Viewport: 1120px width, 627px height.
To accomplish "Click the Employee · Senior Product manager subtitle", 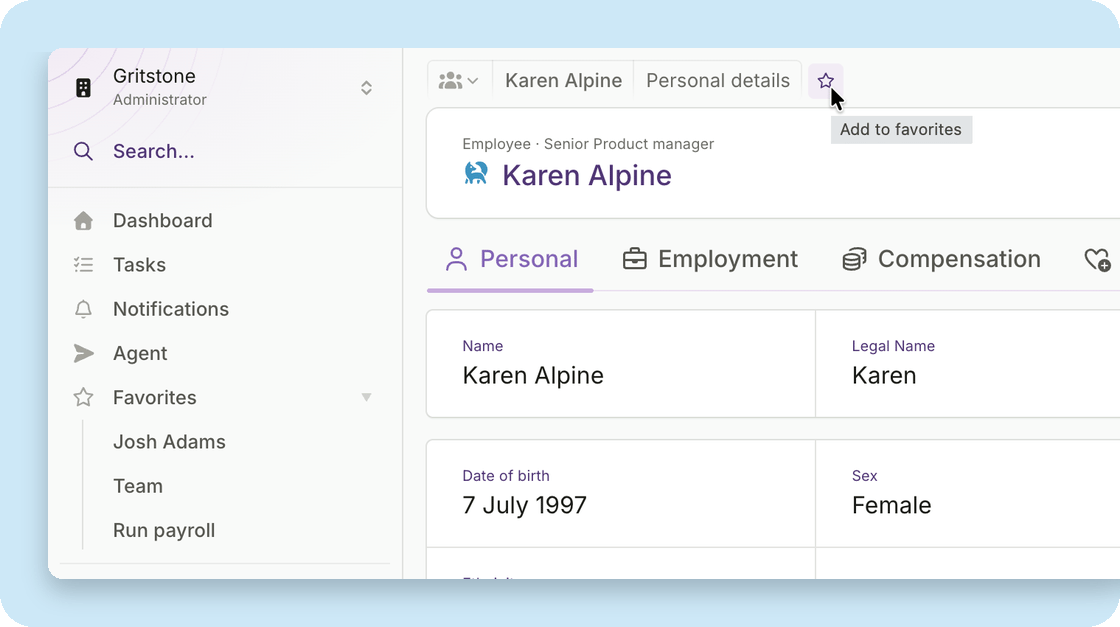I will 588,144.
